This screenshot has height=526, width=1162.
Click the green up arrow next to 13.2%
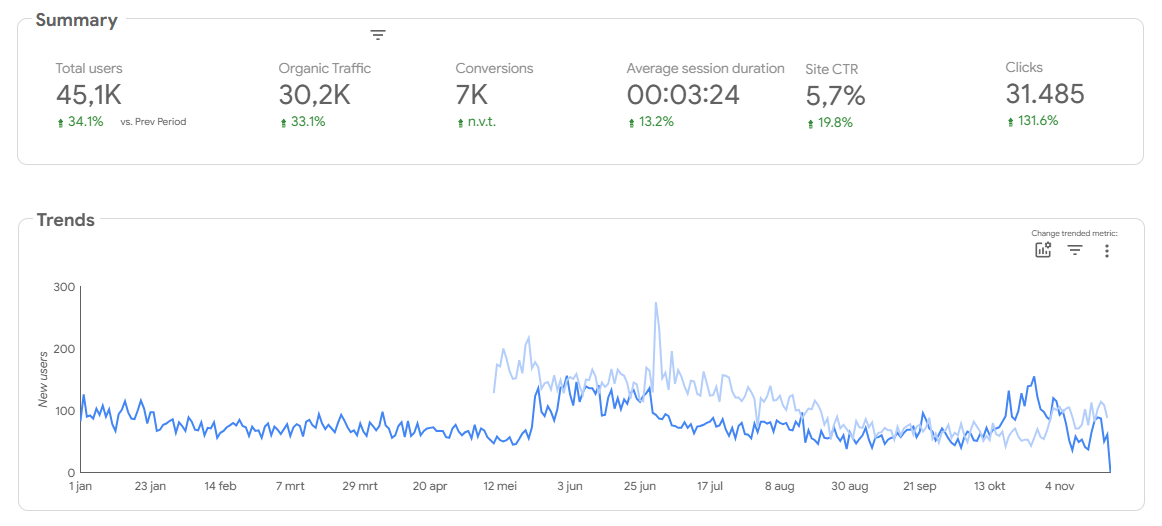tap(631, 123)
